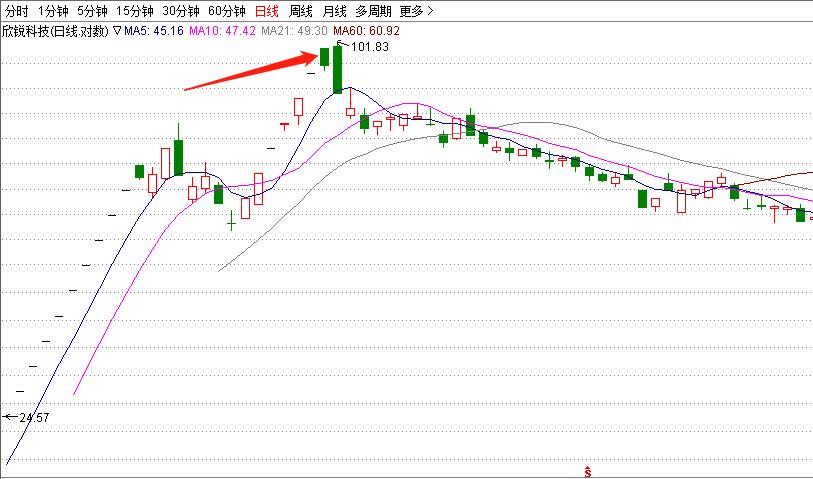Viewport: 813px width, 479px height.
Task: Click the red S marker on the time axis
Action: pos(587,472)
